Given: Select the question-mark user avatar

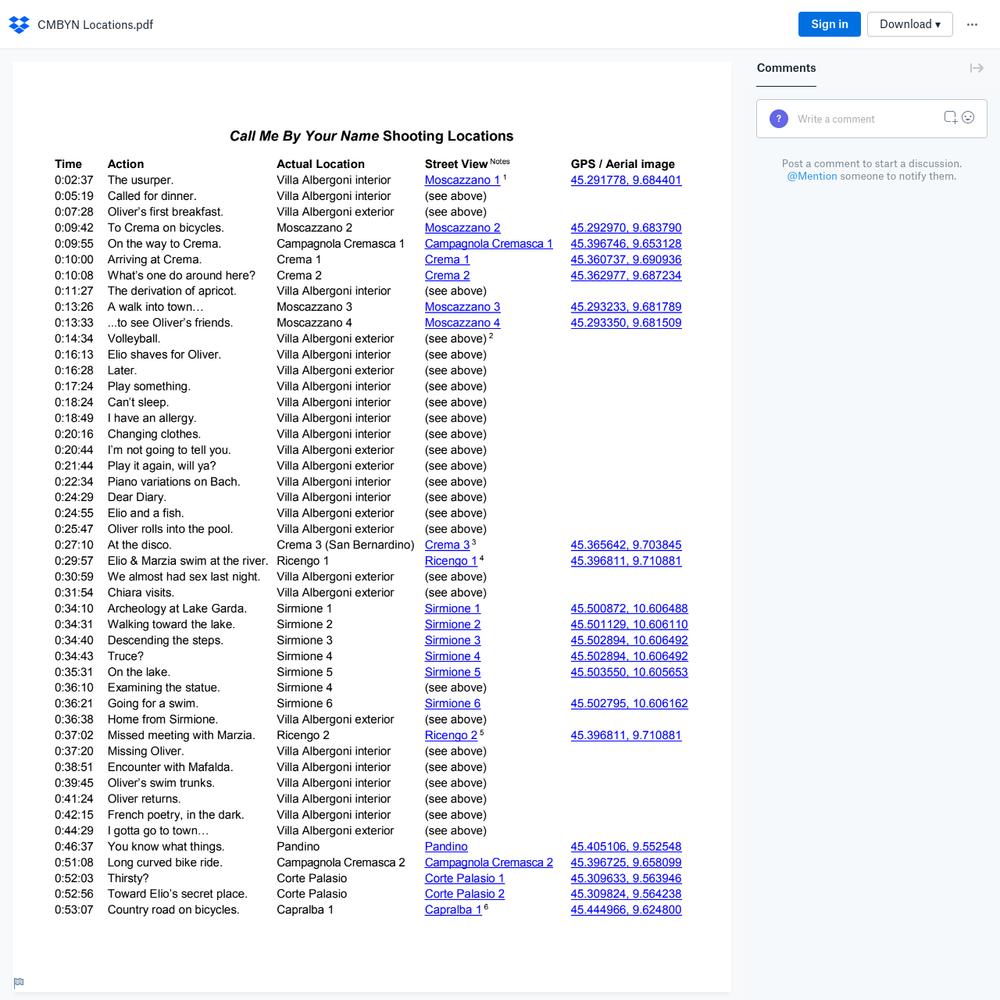Looking at the screenshot, I should point(778,119).
